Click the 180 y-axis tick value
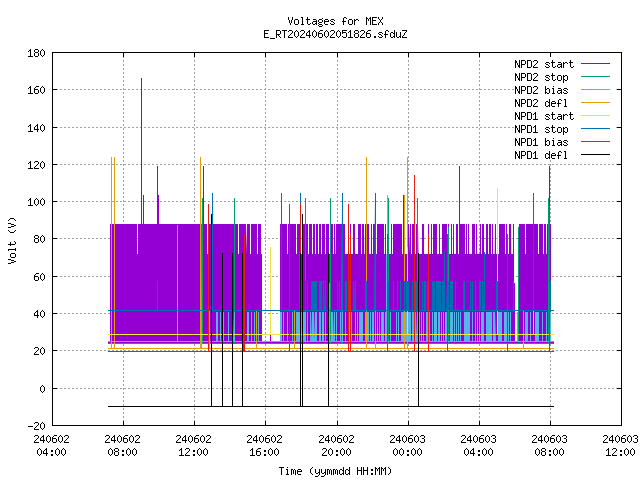640x480 pixels. [x=36, y=53]
